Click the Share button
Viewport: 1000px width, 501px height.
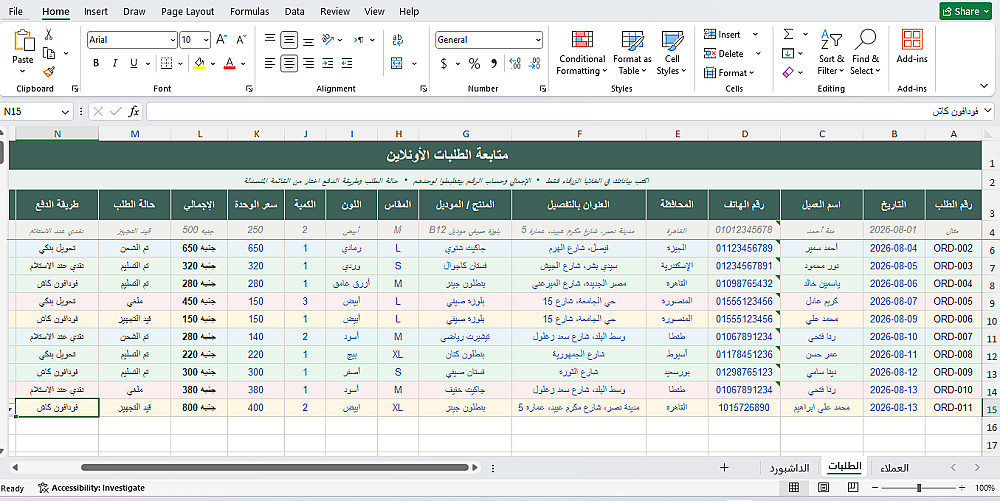coord(966,11)
